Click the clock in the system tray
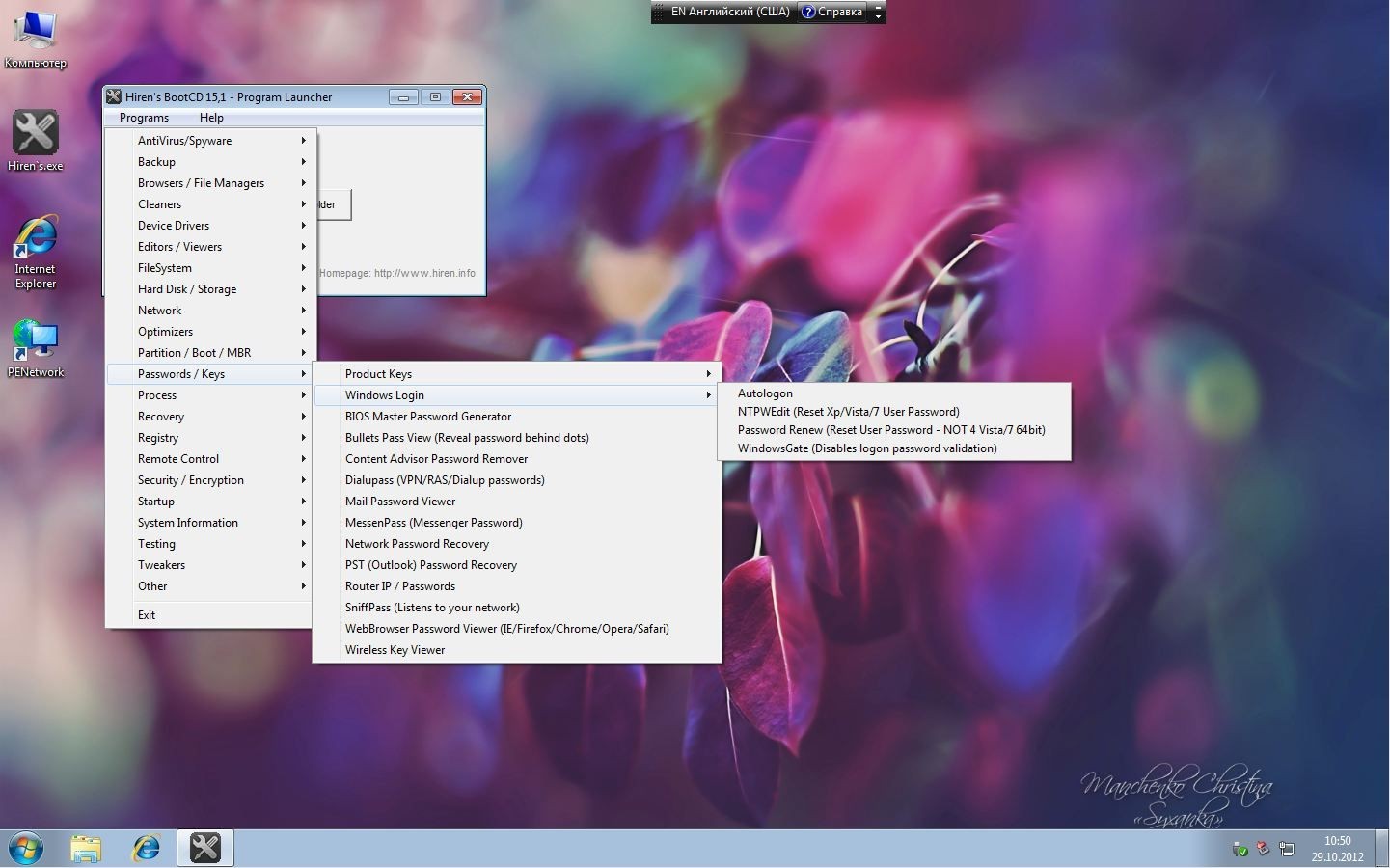Viewport: 1390px width, 868px height. coord(1337,849)
